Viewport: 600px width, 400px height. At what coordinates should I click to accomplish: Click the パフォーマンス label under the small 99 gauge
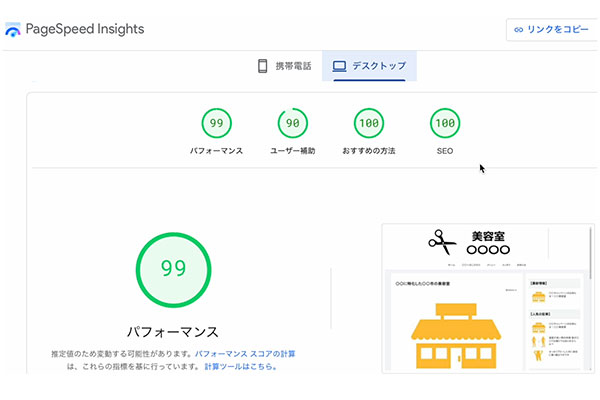pyautogui.click(x=216, y=150)
